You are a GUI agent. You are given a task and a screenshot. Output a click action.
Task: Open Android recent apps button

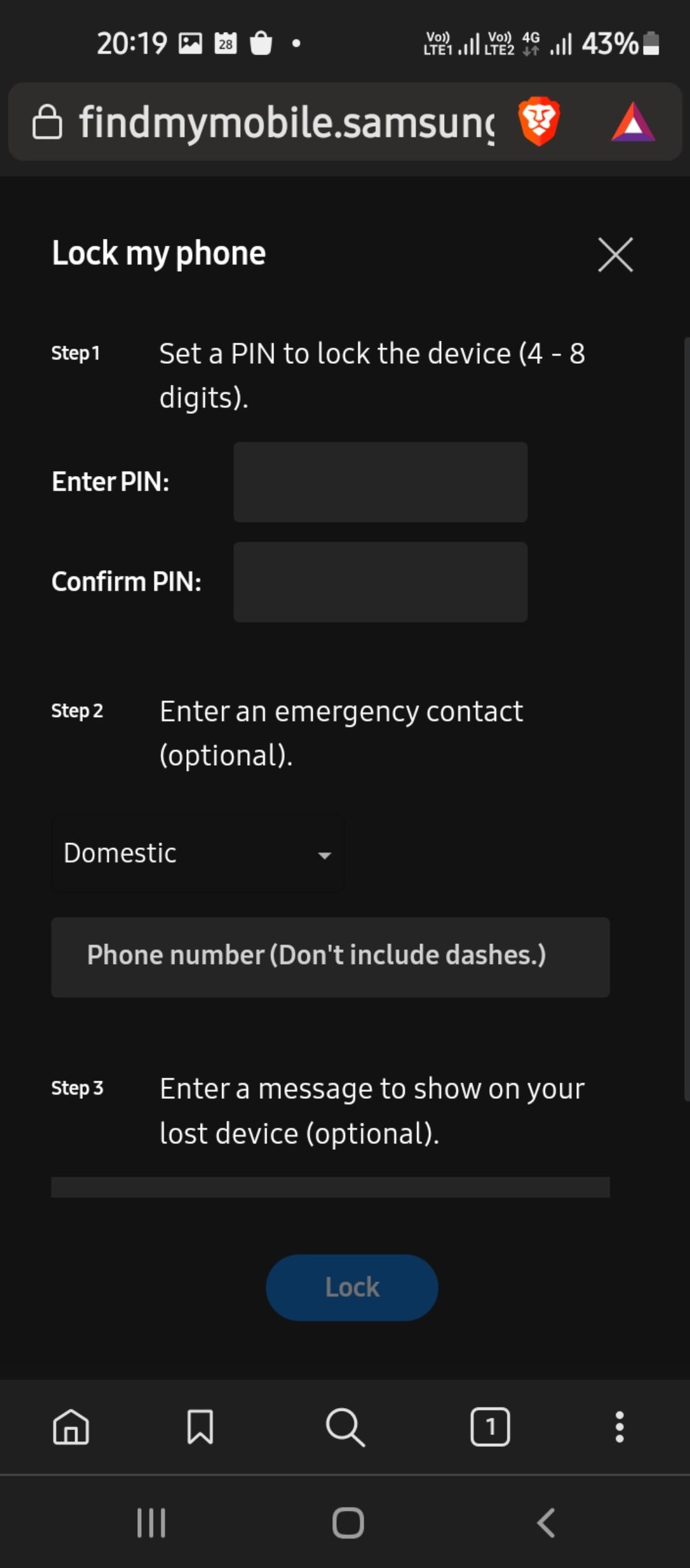point(151,1522)
